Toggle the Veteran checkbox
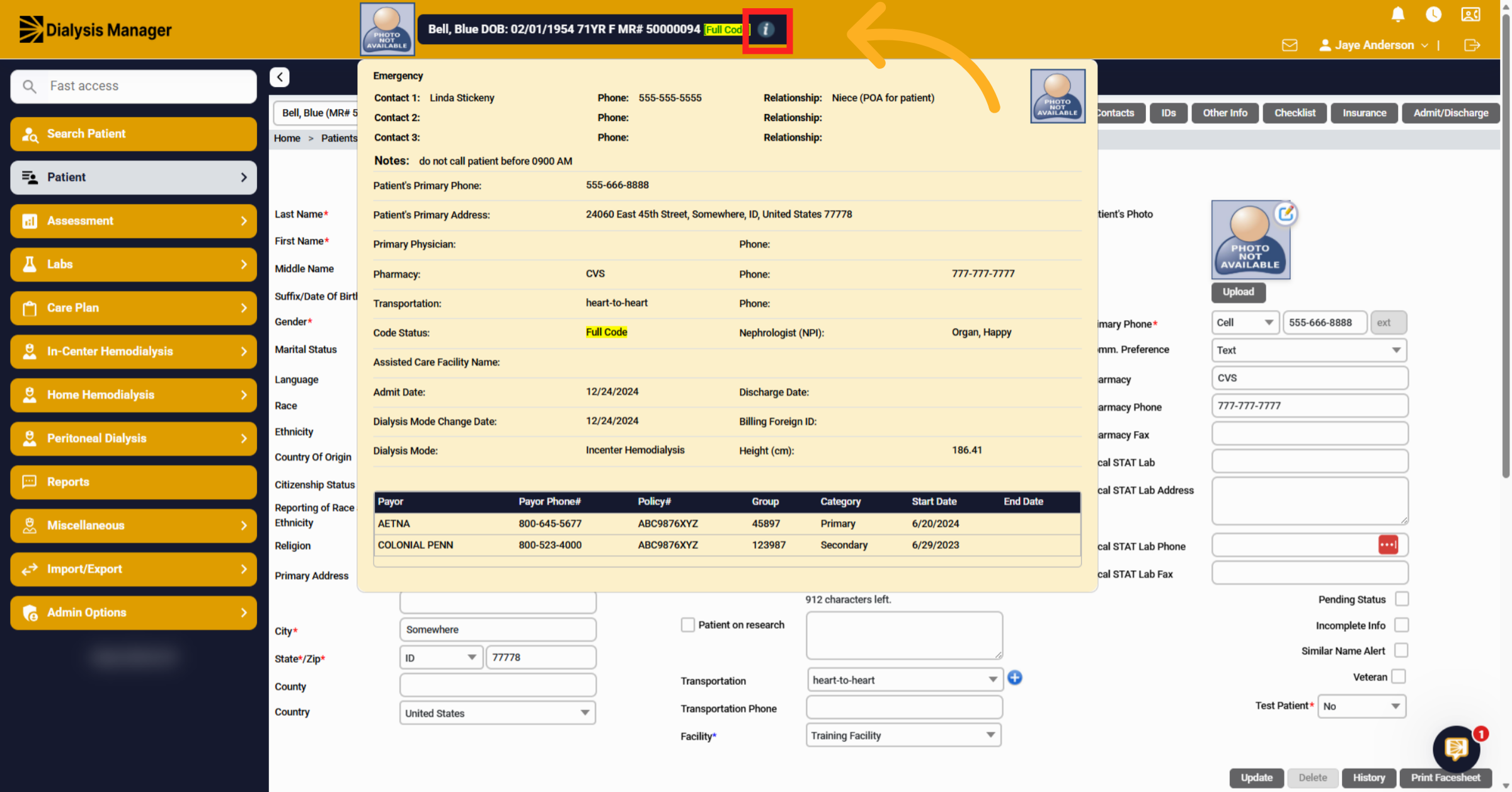1512x792 pixels. [x=1398, y=677]
